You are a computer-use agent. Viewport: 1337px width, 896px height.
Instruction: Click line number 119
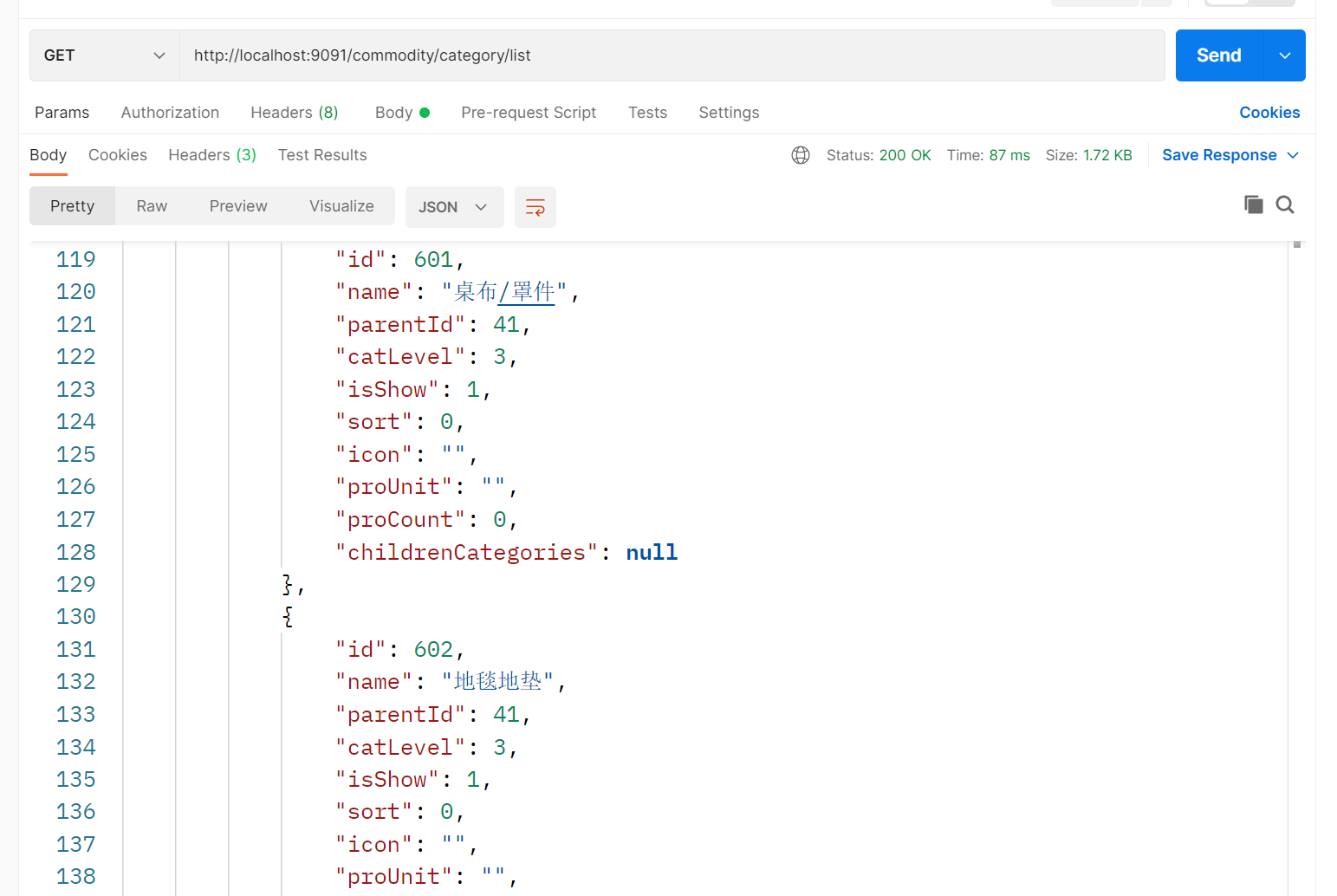pyautogui.click(x=75, y=259)
